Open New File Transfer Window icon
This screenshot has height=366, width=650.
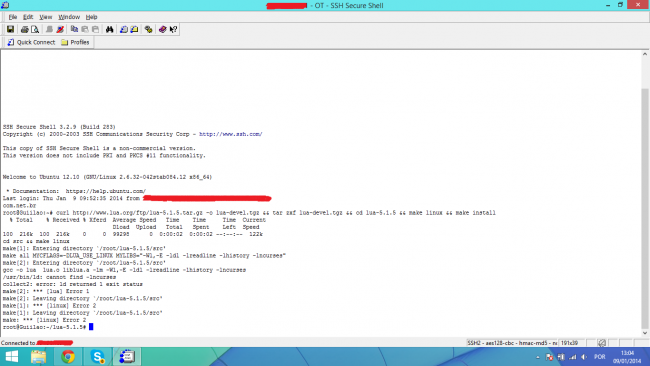pyautogui.click(x=134, y=29)
